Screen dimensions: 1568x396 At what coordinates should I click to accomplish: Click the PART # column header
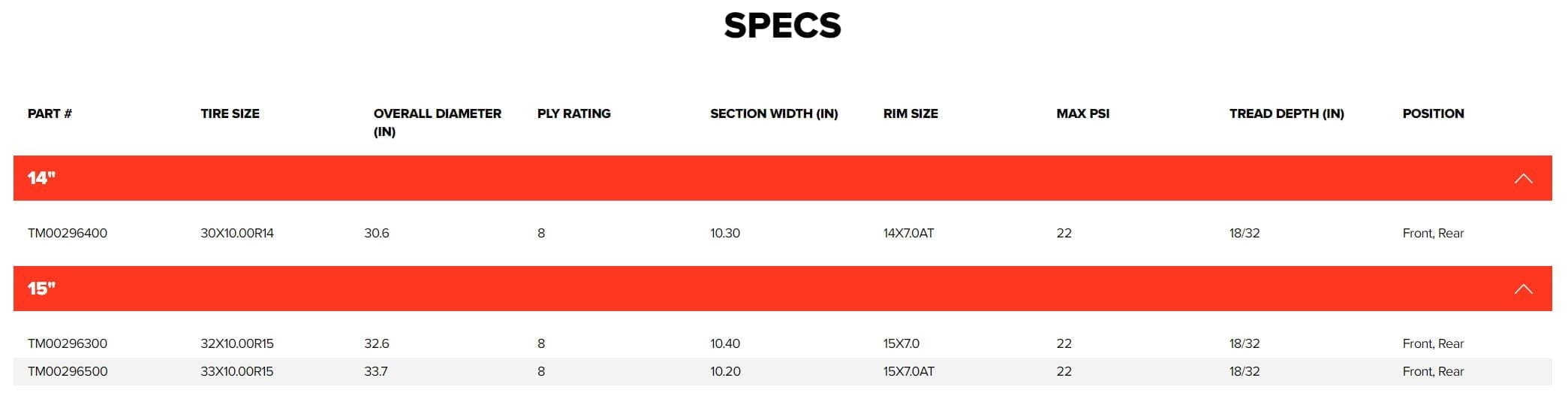pos(50,113)
